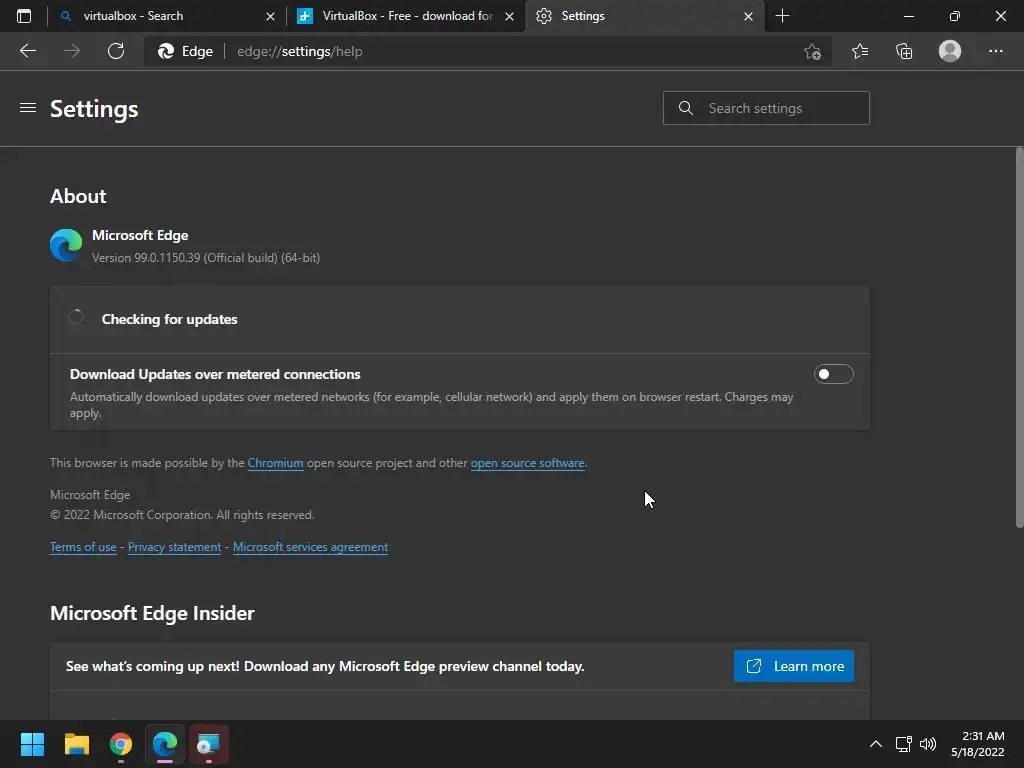Add this page to favorites star icon
Viewport: 1024px width, 768px height.
812,51
